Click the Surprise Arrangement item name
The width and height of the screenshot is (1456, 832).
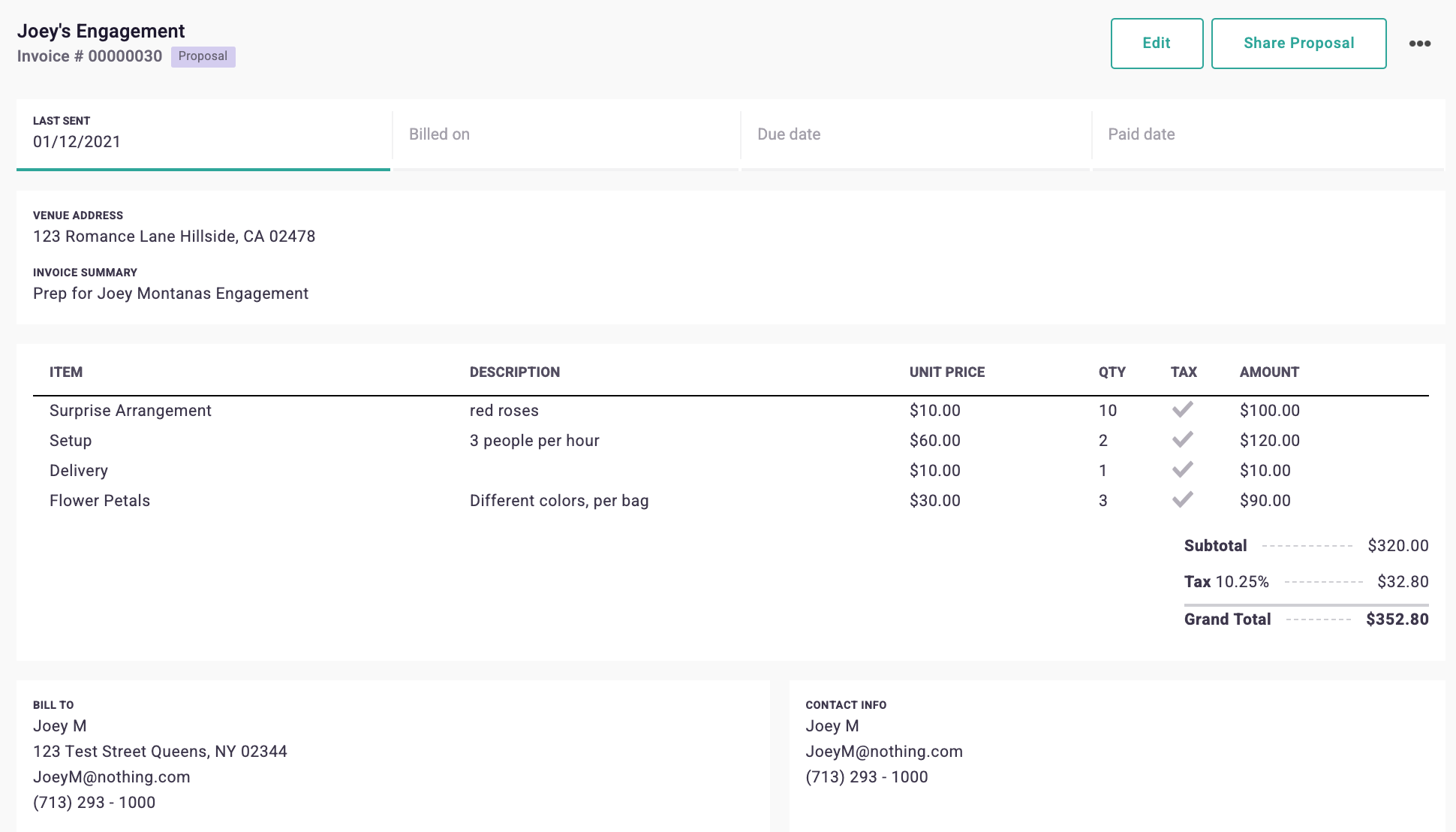[131, 411]
